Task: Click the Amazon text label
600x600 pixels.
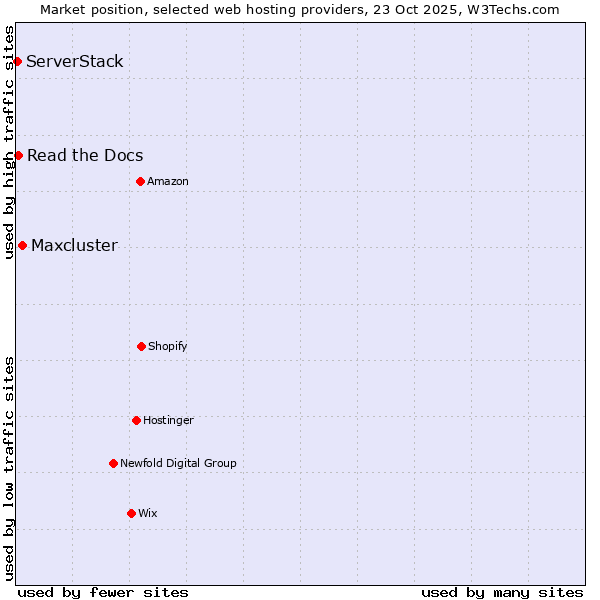Action: coord(168,181)
